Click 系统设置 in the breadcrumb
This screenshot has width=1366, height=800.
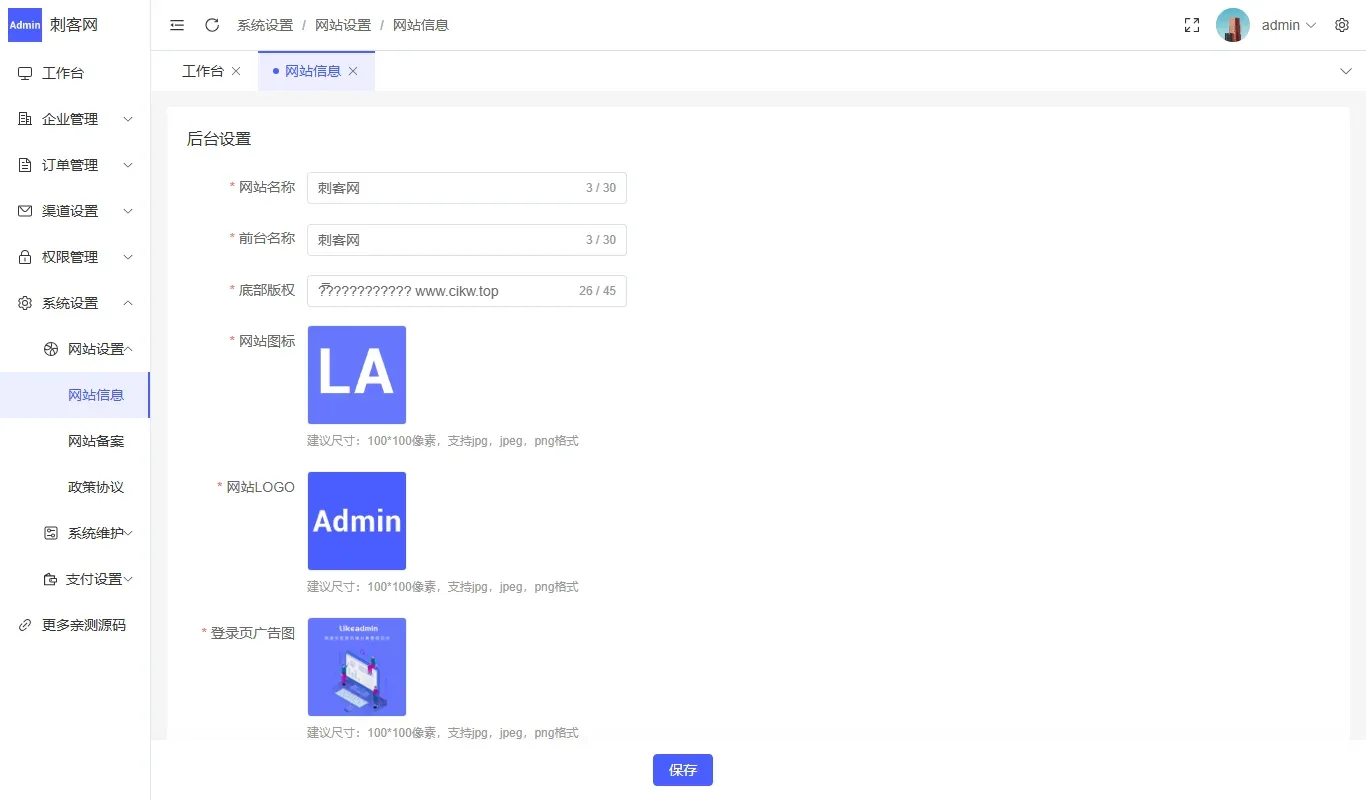(265, 25)
